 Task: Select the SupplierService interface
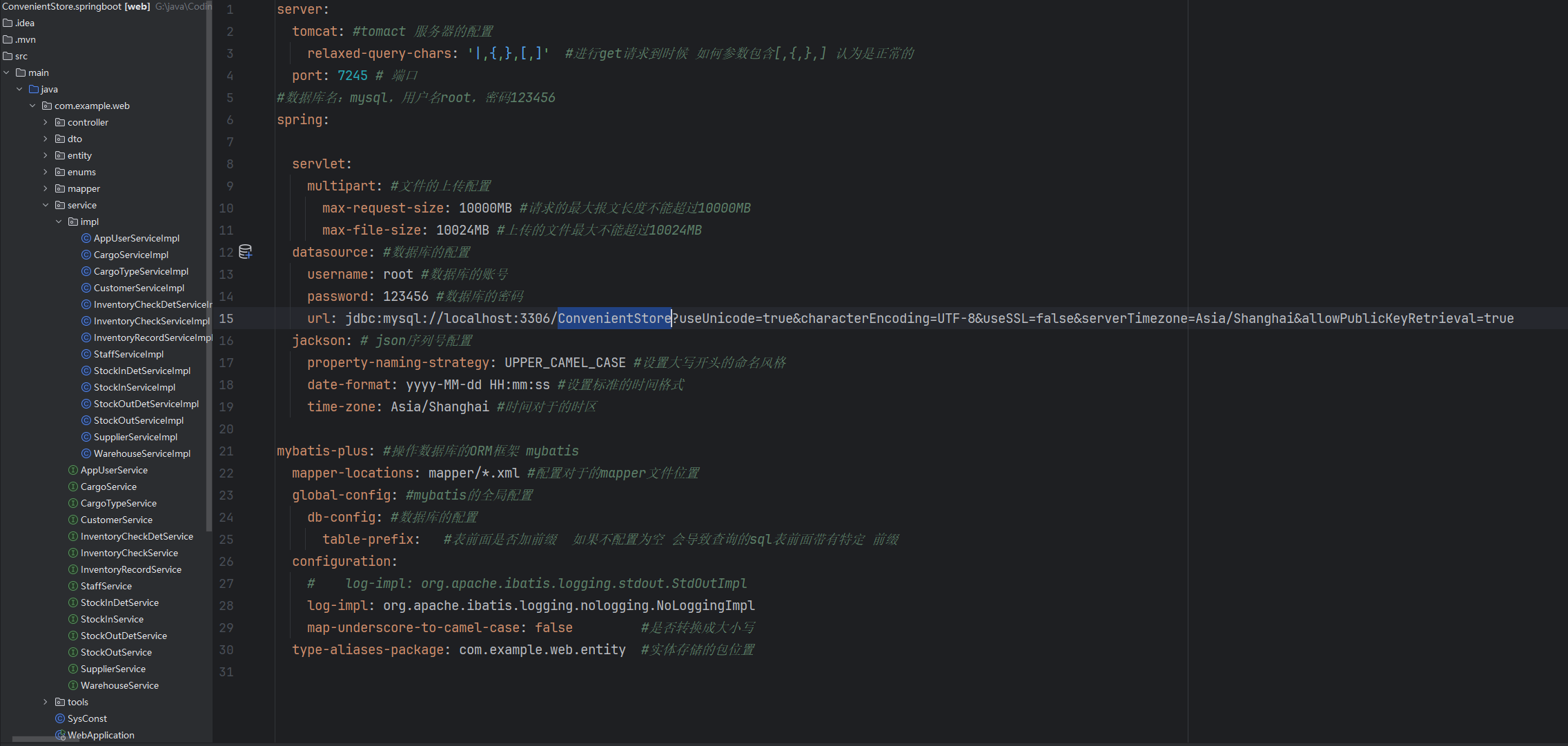pyautogui.click(x=112, y=669)
